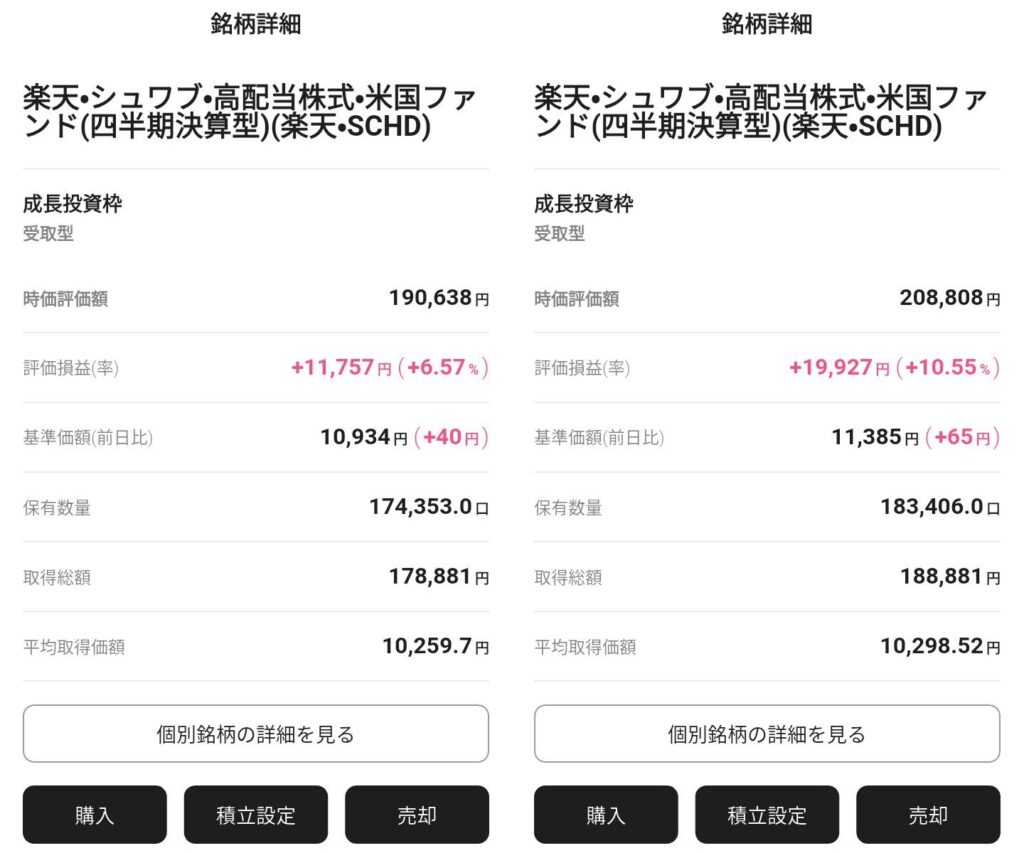Screen dimensions: 1024x853
Task: Open 積立設定 in the 190,638円 panel
Action: (x=255, y=815)
